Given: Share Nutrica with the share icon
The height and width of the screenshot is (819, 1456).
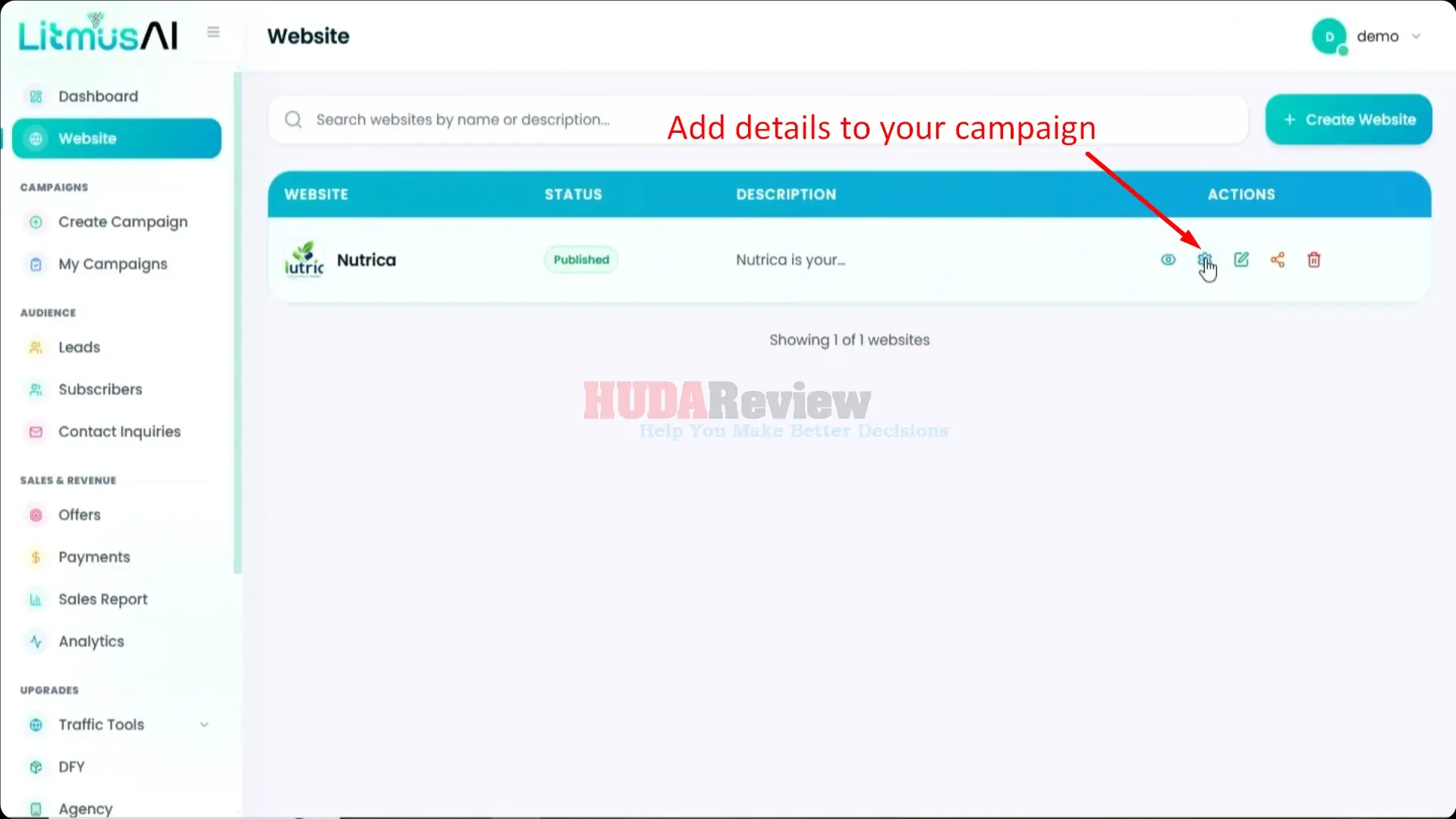Looking at the screenshot, I should [x=1278, y=260].
